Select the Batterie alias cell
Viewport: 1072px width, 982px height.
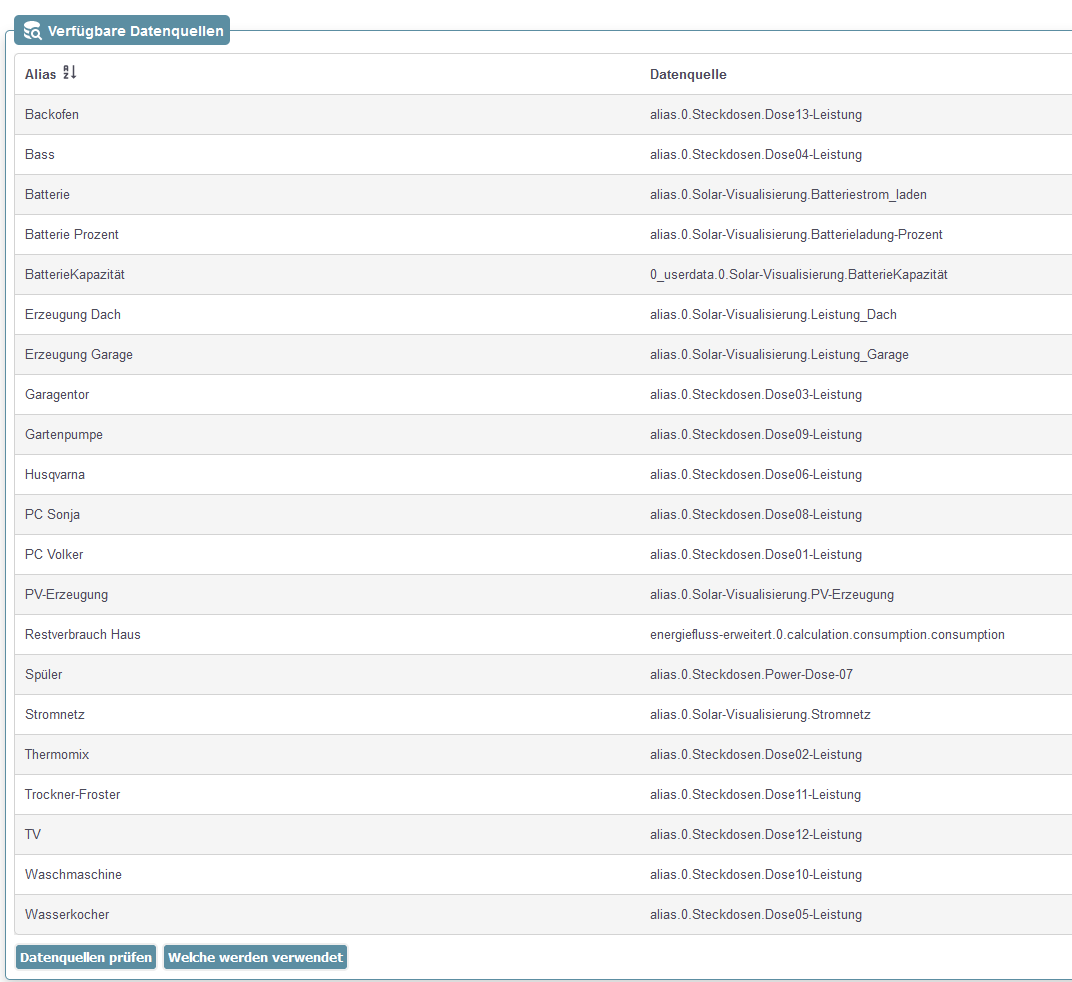click(x=47, y=194)
